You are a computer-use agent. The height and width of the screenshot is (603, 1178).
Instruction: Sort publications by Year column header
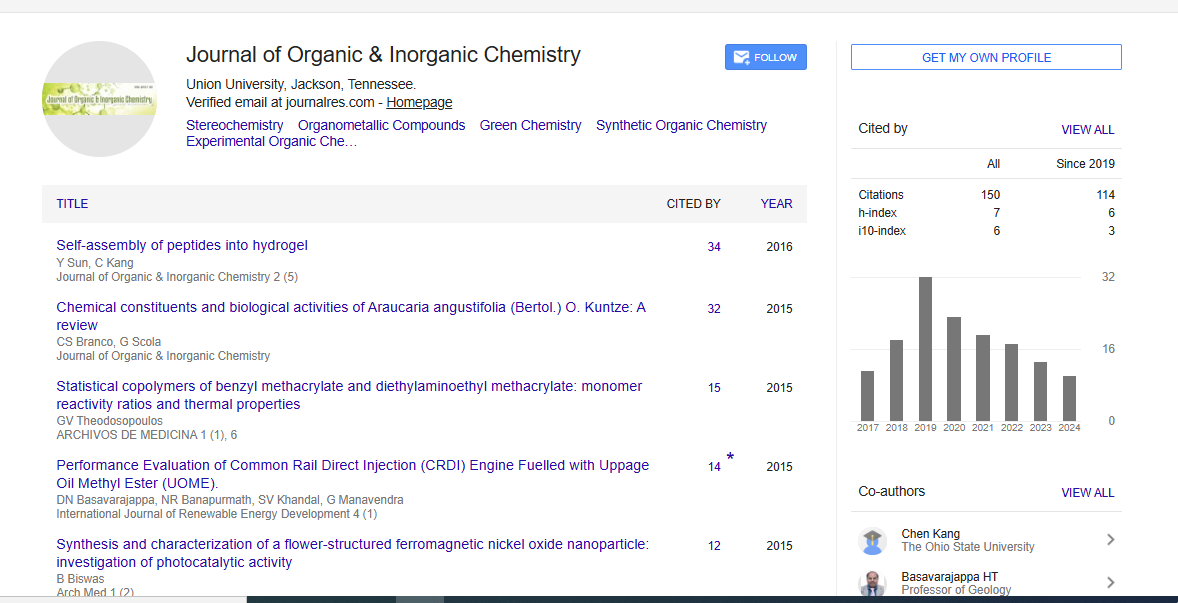[x=776, y=204]
